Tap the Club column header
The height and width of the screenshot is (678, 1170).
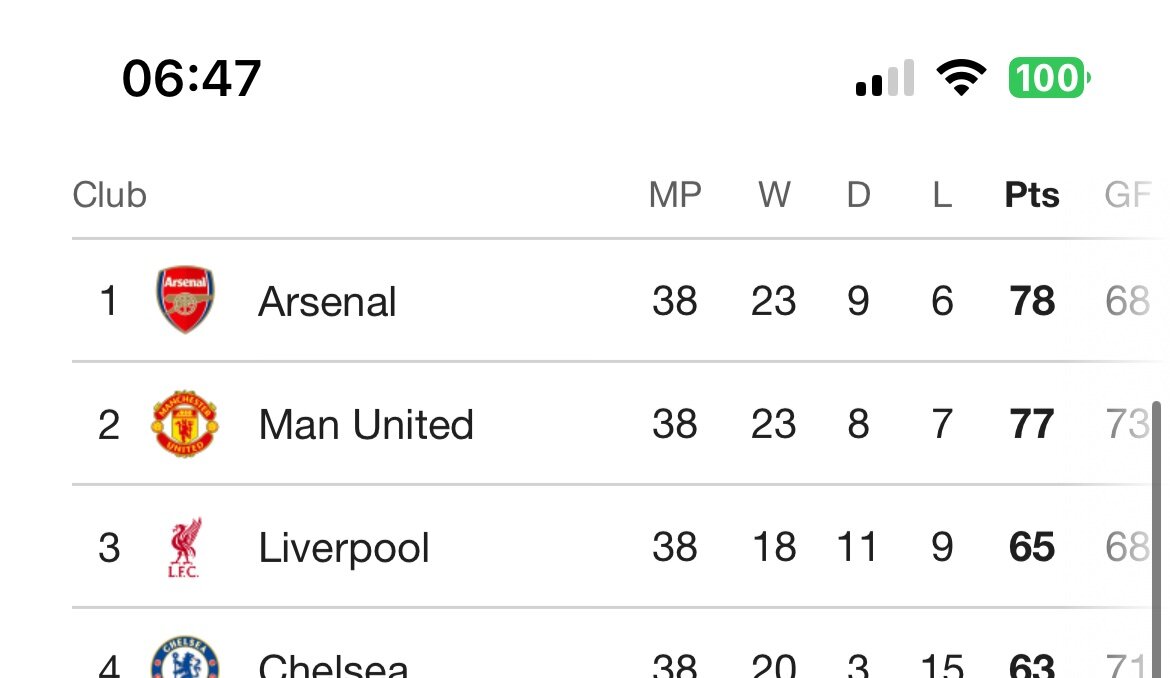[110, 195]
